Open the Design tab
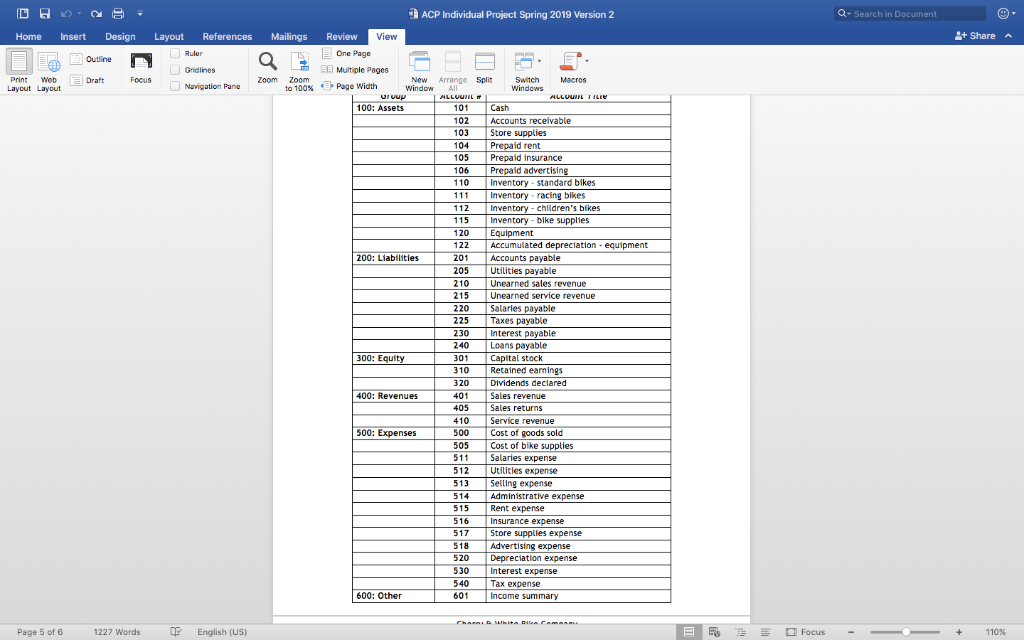The height and width of the screenshot is (640, 1024). coord(120,37)
